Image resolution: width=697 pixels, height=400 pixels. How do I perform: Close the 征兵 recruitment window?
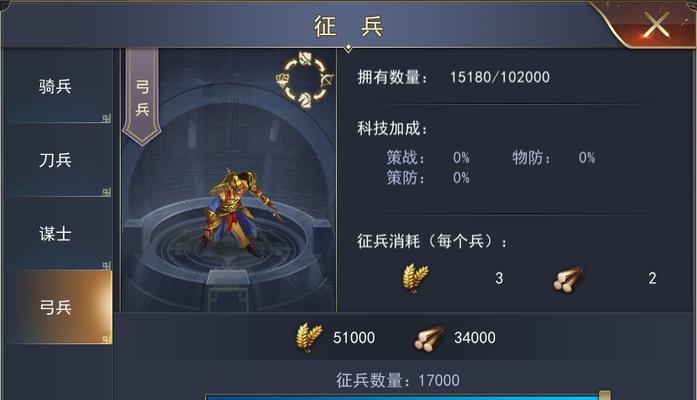click(x=656, y=25)
